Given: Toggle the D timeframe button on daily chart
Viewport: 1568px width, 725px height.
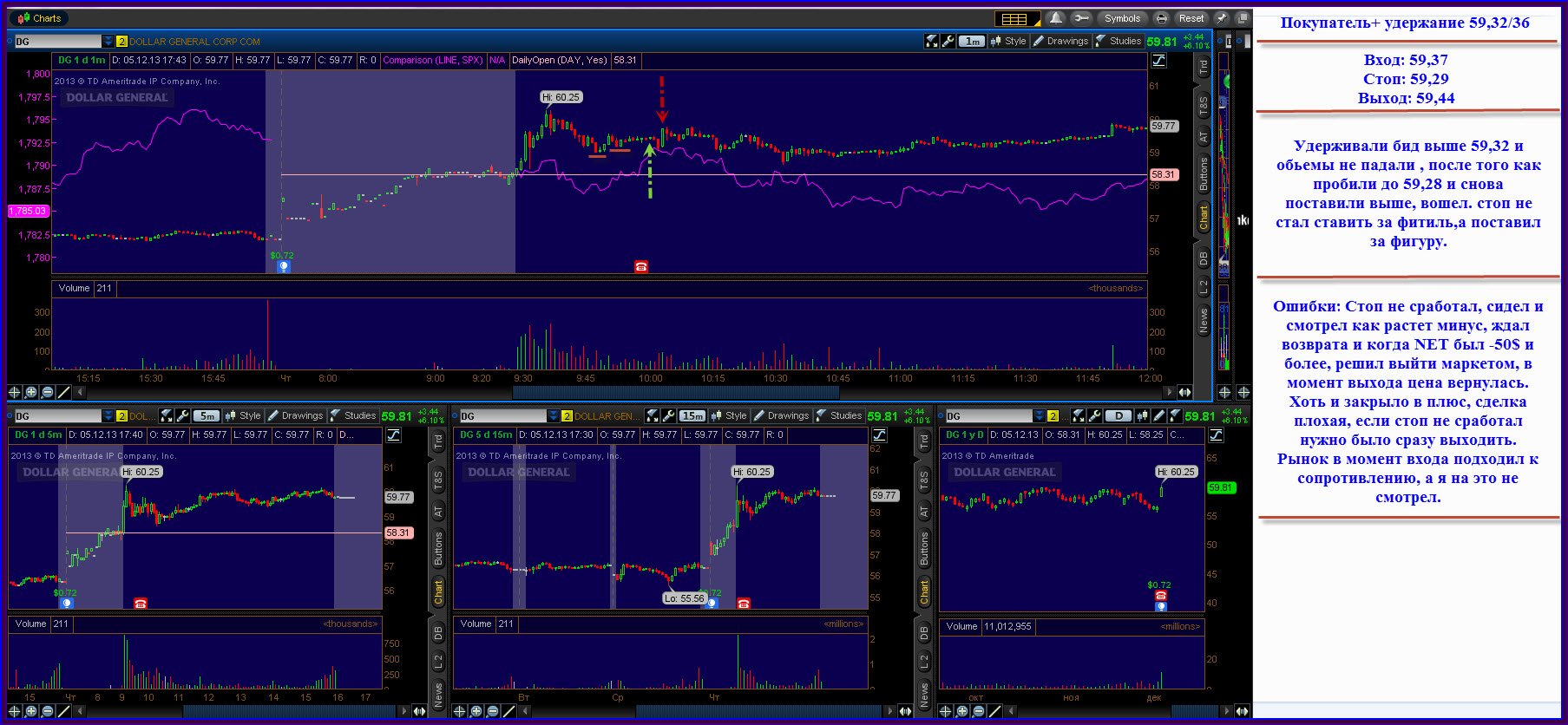Looking at the screenshot, I should [x=1119, y=416].
